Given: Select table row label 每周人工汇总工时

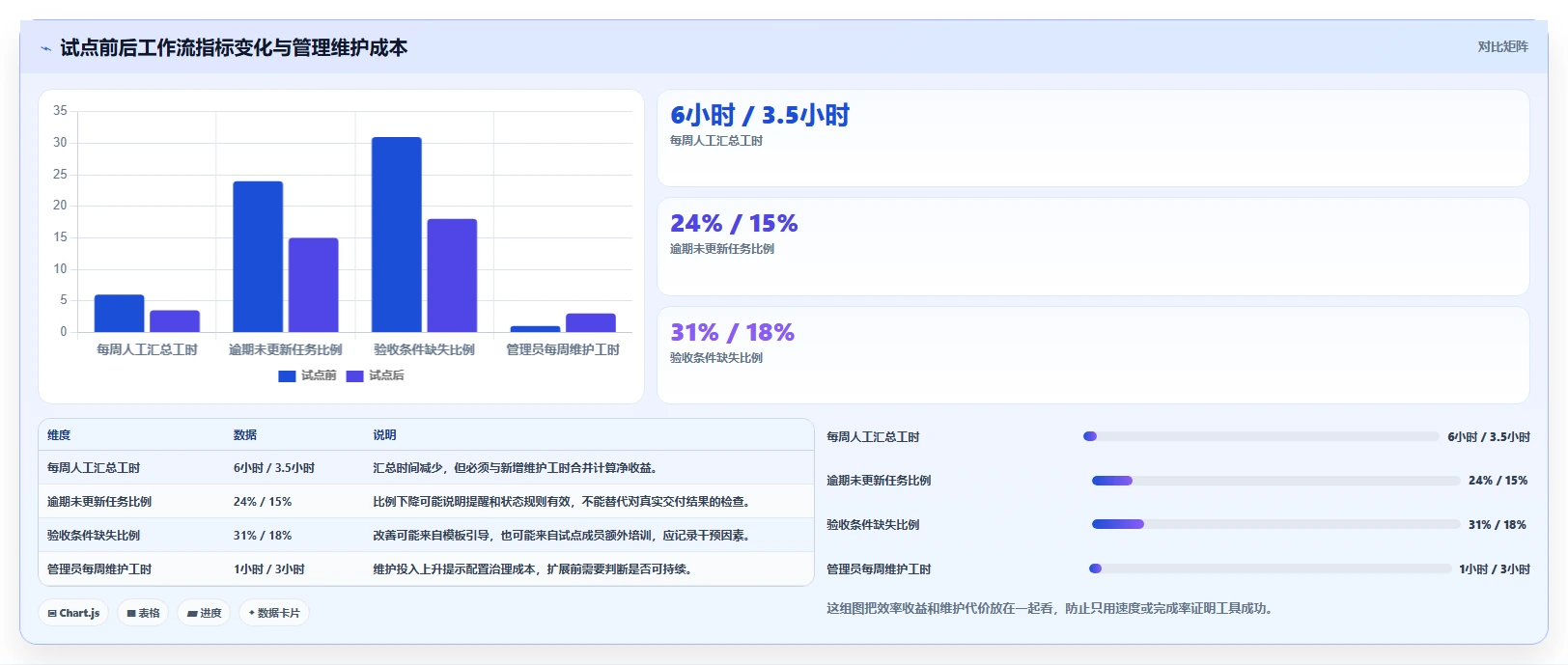Looking at the screenshot, I should click(x=94, y=468).
